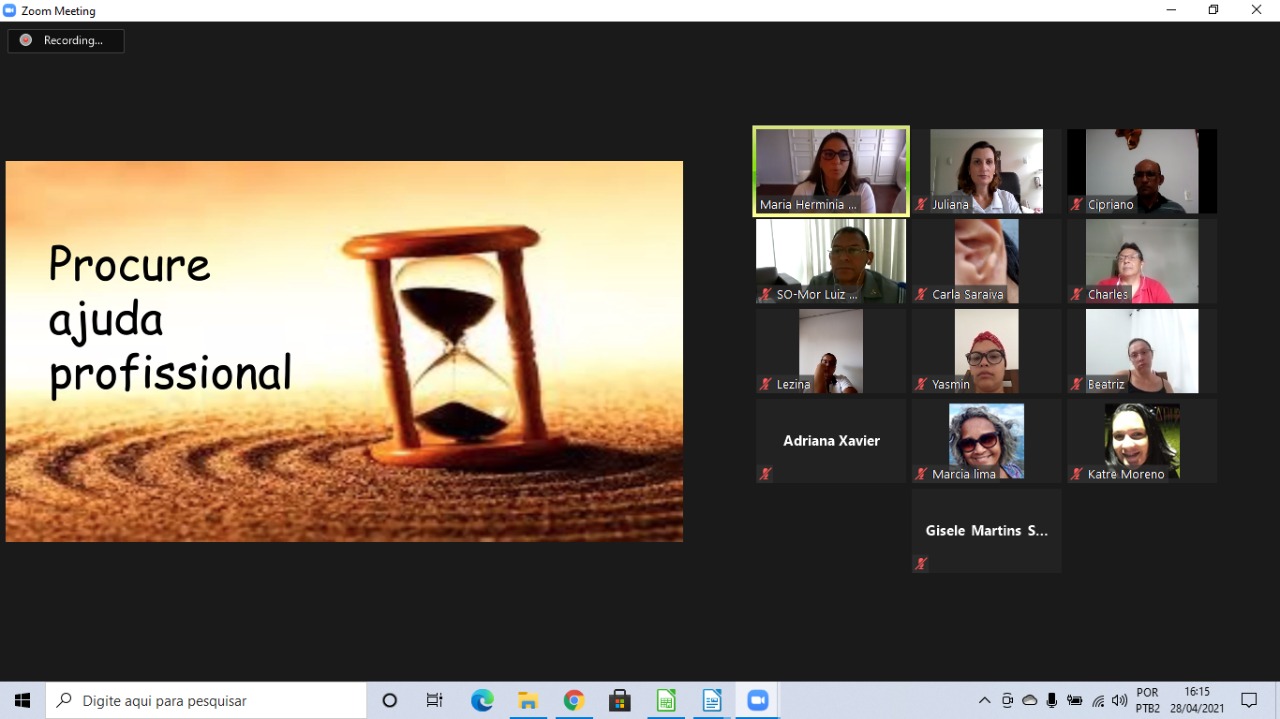1280x719 pixels.
Task: Click muted mic icon next to Charles
Action: coord(1077,294)
